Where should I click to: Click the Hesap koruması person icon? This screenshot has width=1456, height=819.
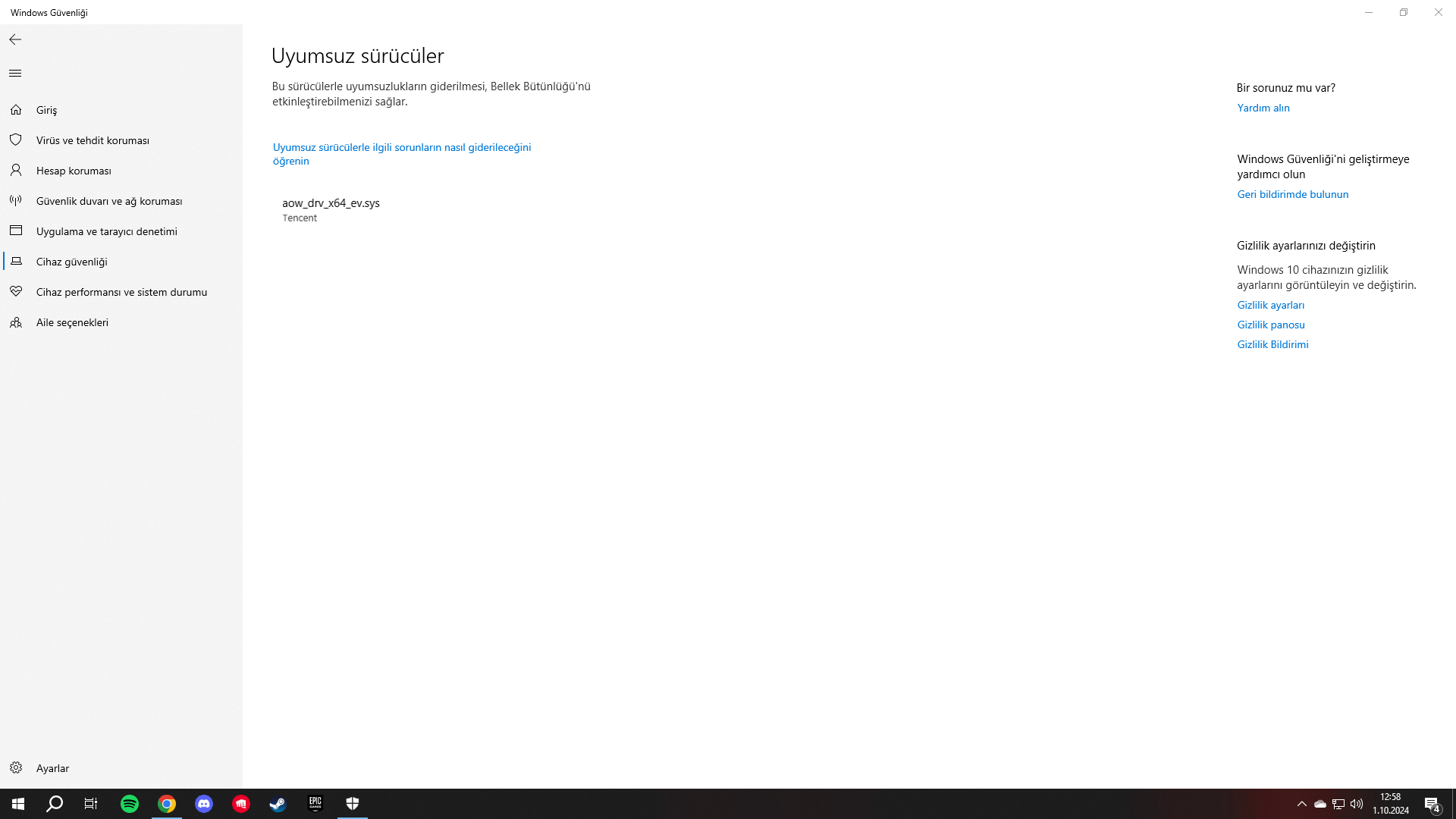(16, 171)
